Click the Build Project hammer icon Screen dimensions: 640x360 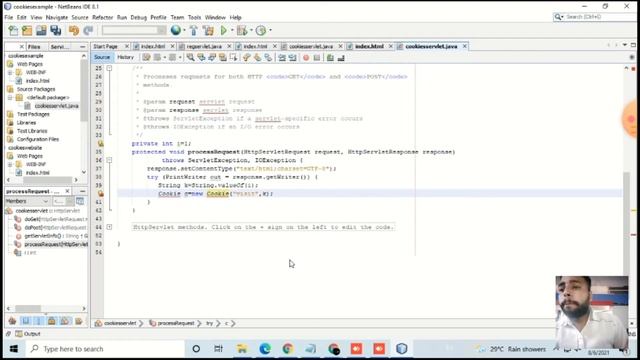194,30
